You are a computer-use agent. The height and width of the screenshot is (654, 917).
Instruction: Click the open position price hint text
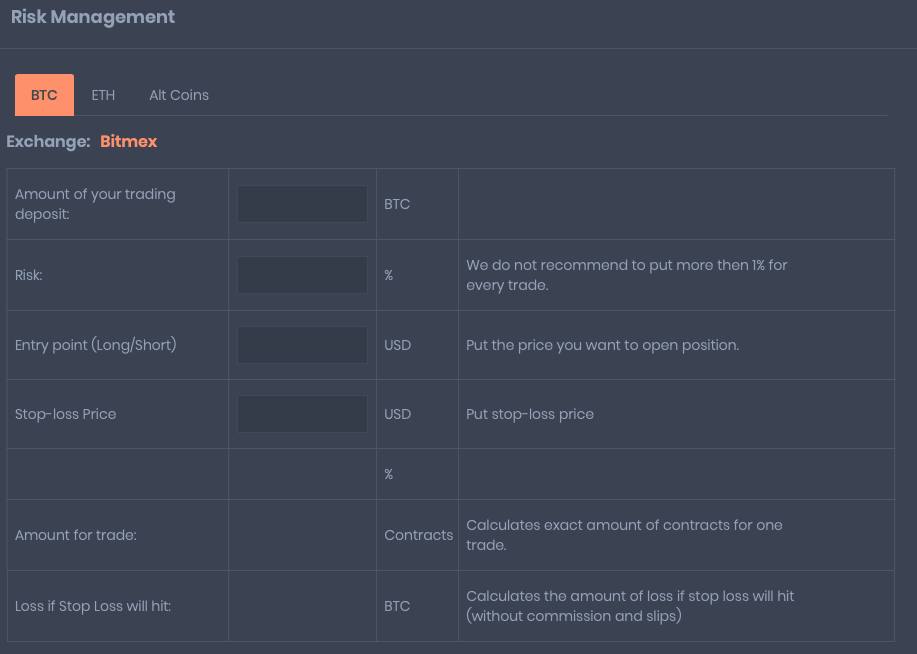click(602, 345)
